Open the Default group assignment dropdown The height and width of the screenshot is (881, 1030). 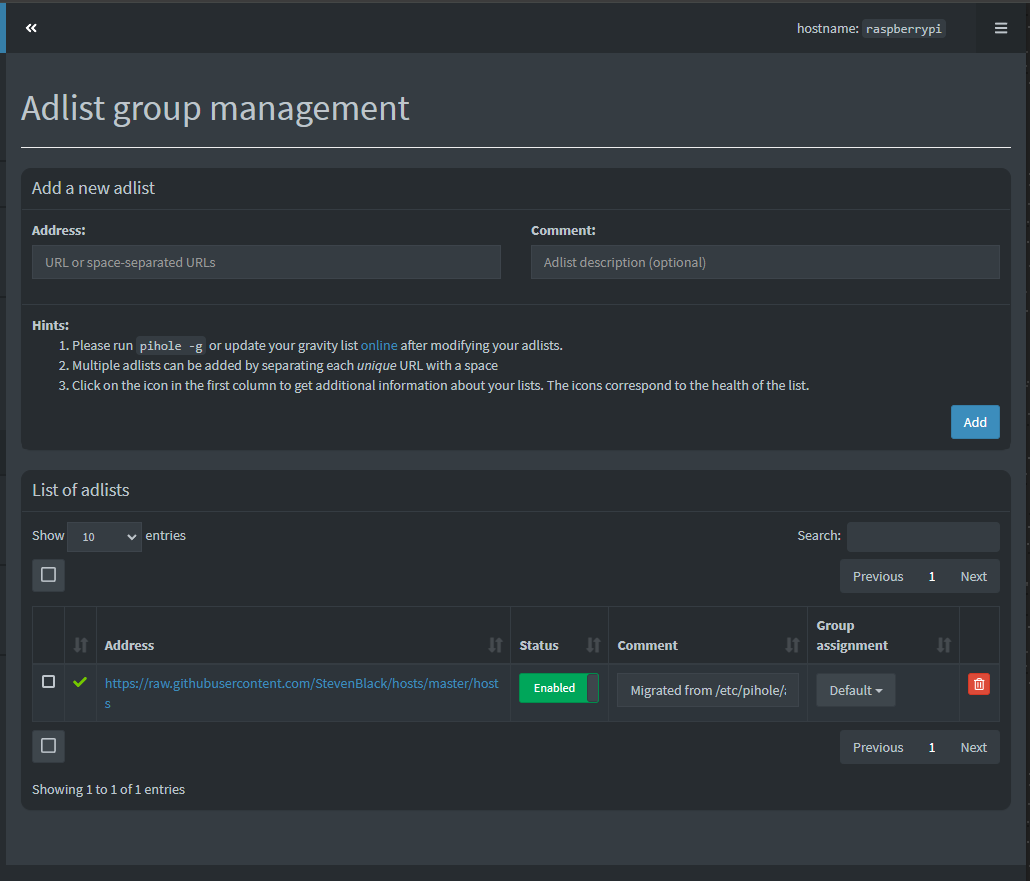855,690
